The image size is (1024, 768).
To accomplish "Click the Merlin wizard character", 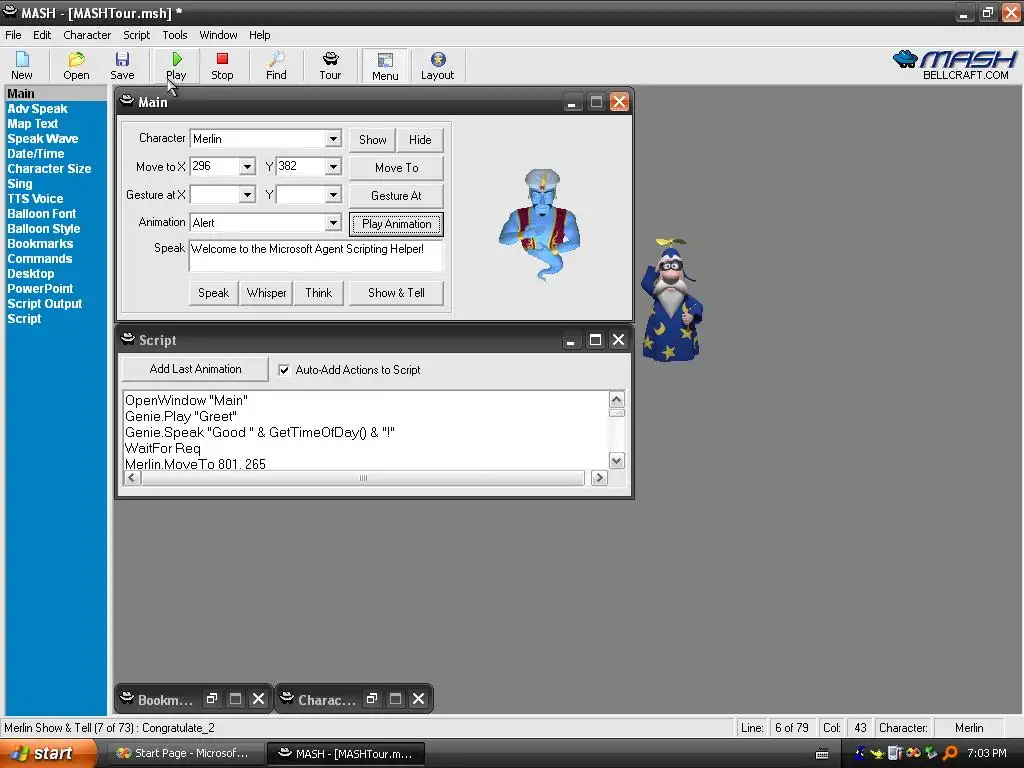I will point(673,299).
